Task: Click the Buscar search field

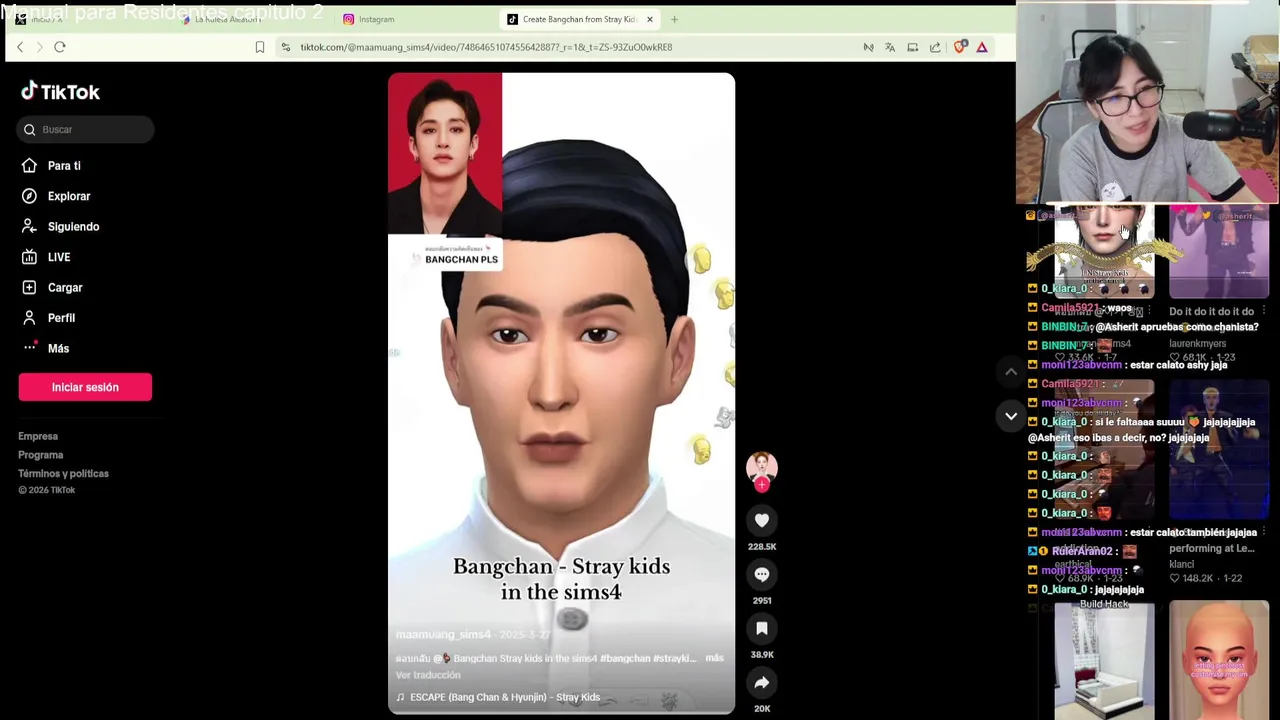Action: pos(86,129)
